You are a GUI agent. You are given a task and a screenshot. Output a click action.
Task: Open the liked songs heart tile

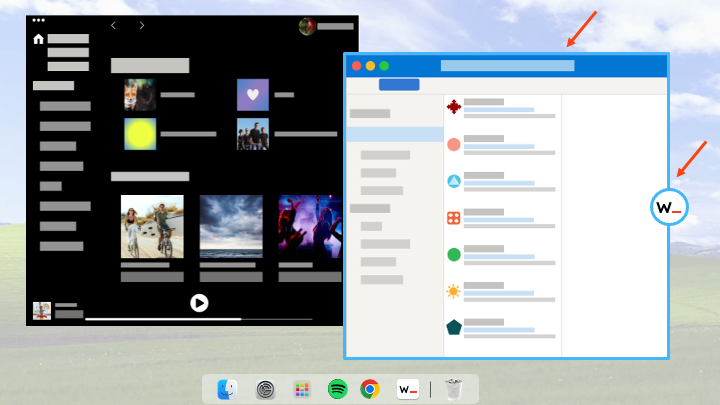(253, 95)
